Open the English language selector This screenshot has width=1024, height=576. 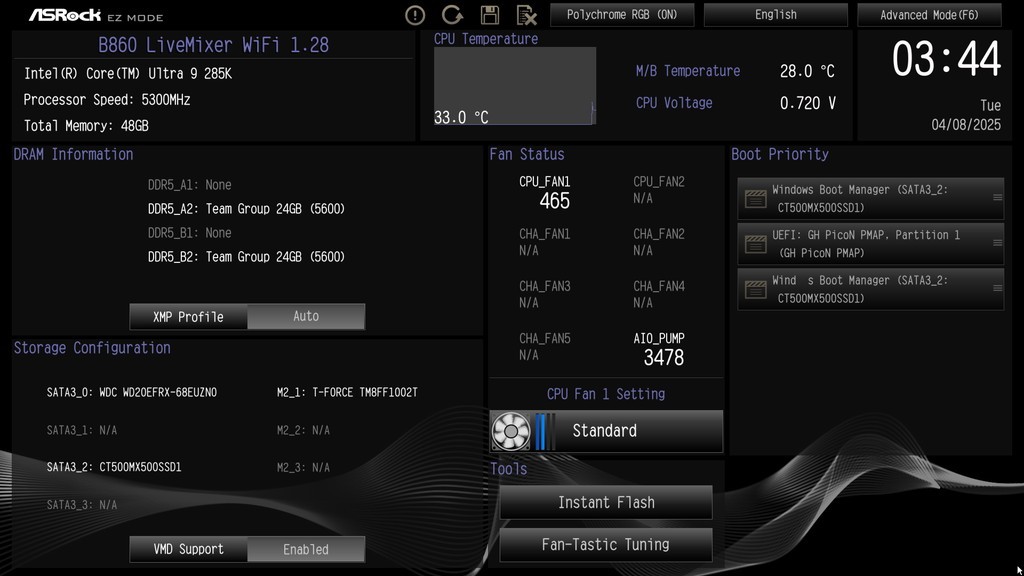tap(775, 14)
